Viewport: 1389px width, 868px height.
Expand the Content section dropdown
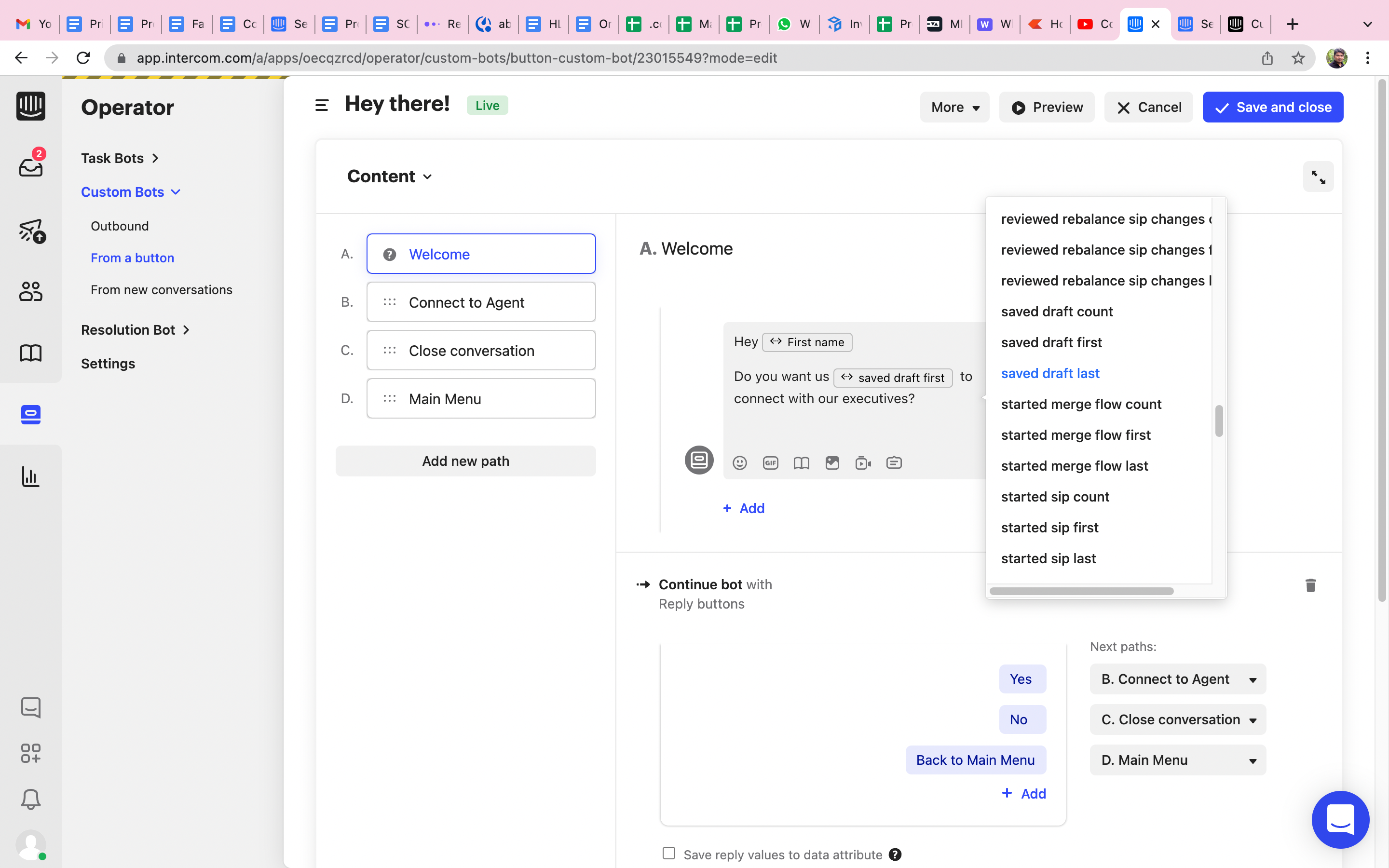(390, 176)
